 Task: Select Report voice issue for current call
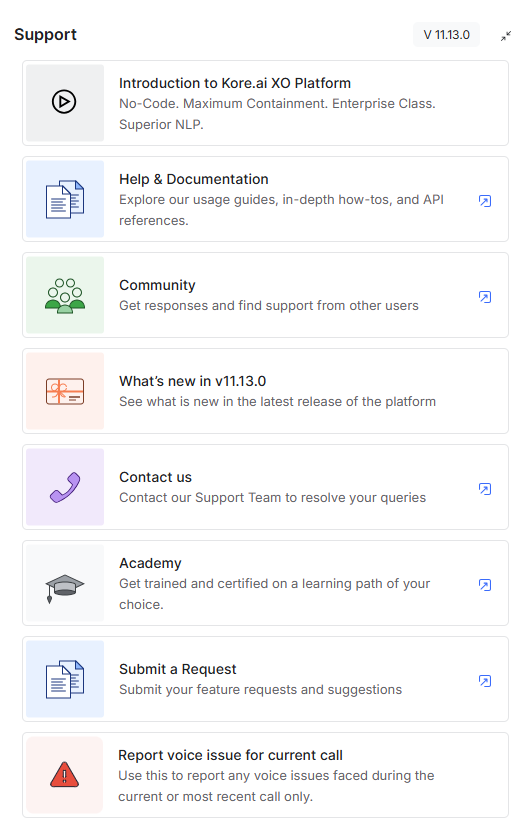click(x=265, y=775)
